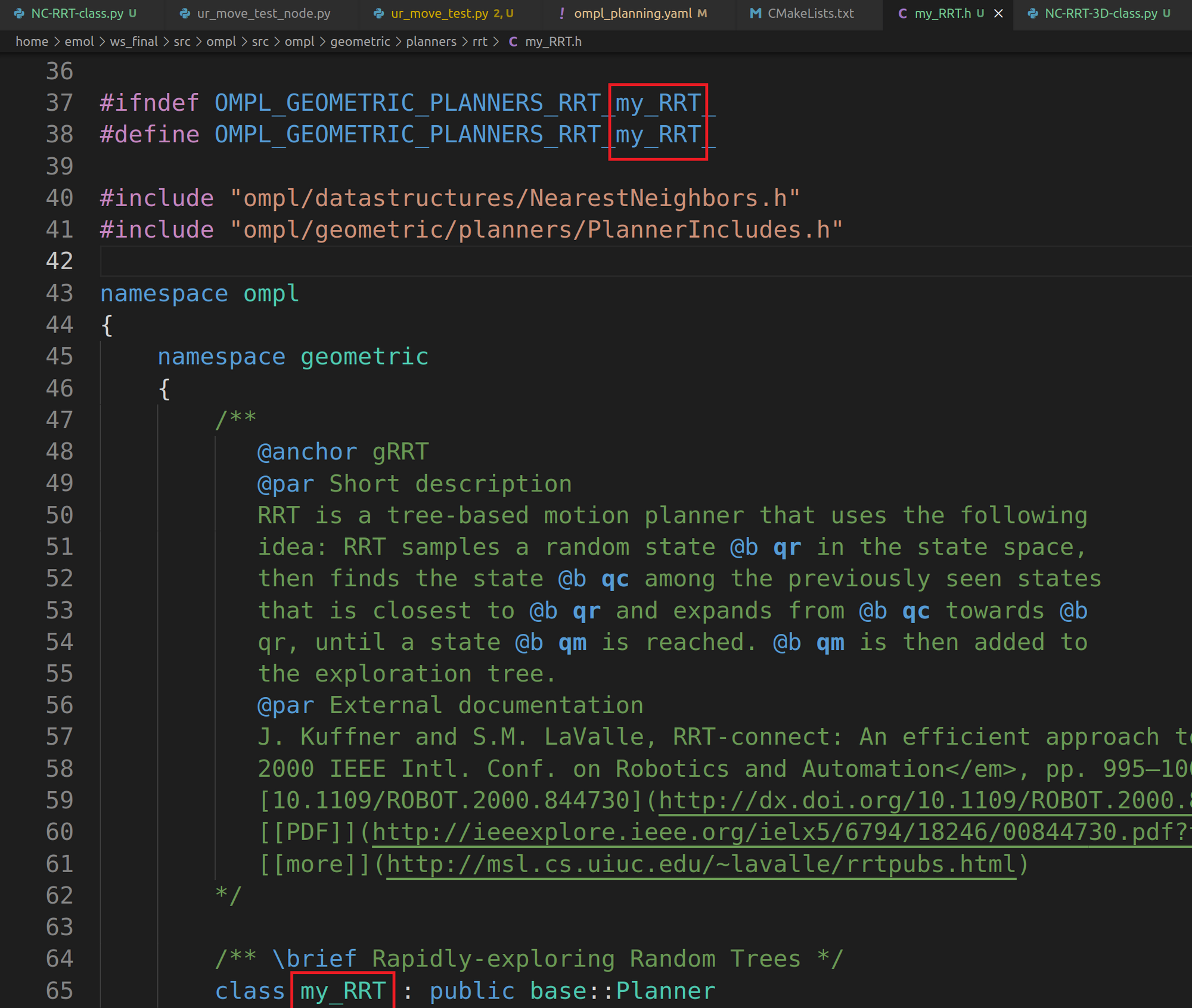Click the 'rrt' breadcrumb folder
Image resolution: width=1192 pixels, height=1008 pixels.
479,42
